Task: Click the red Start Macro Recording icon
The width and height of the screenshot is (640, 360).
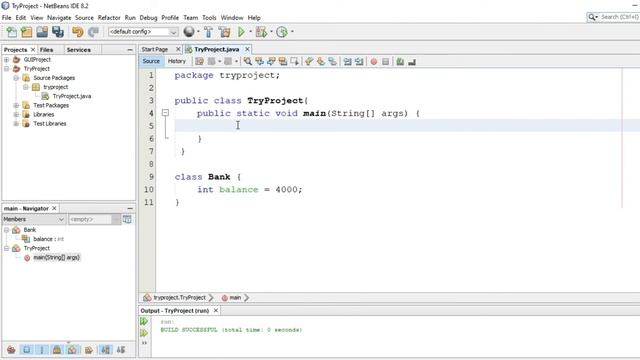Action: pyautogui.click(x=373, y=62)
